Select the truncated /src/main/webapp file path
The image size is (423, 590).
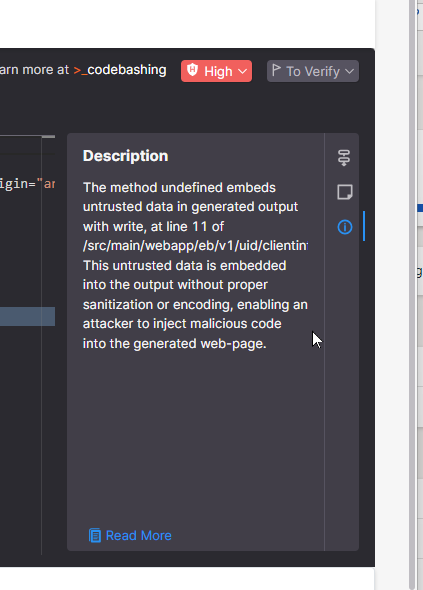coord(195,246)
